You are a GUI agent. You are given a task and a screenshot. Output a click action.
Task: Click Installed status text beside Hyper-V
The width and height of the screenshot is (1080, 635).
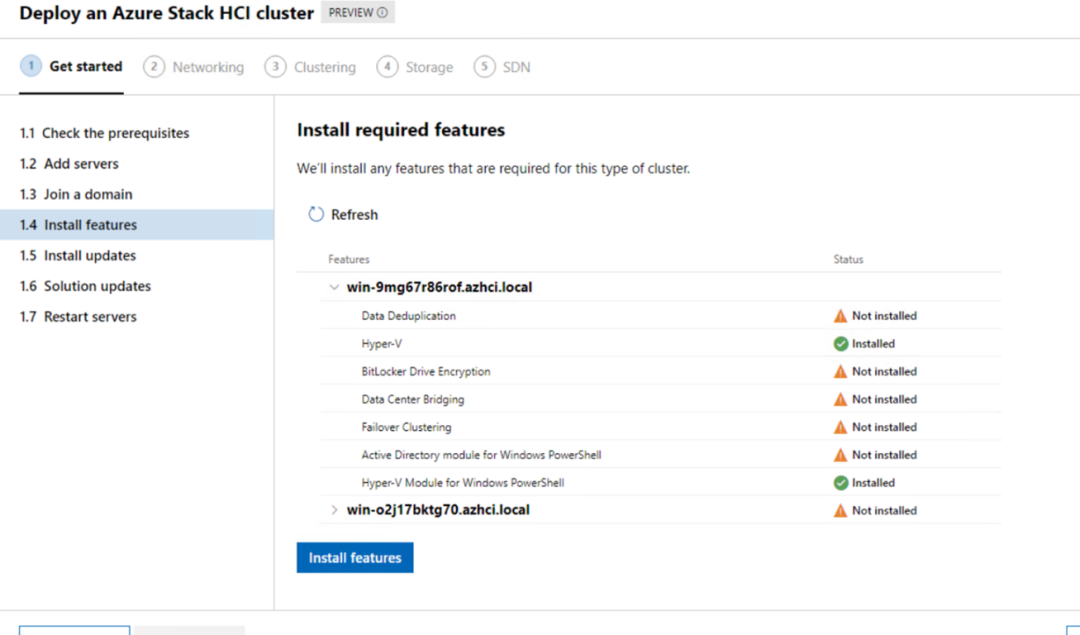[873, 344]
